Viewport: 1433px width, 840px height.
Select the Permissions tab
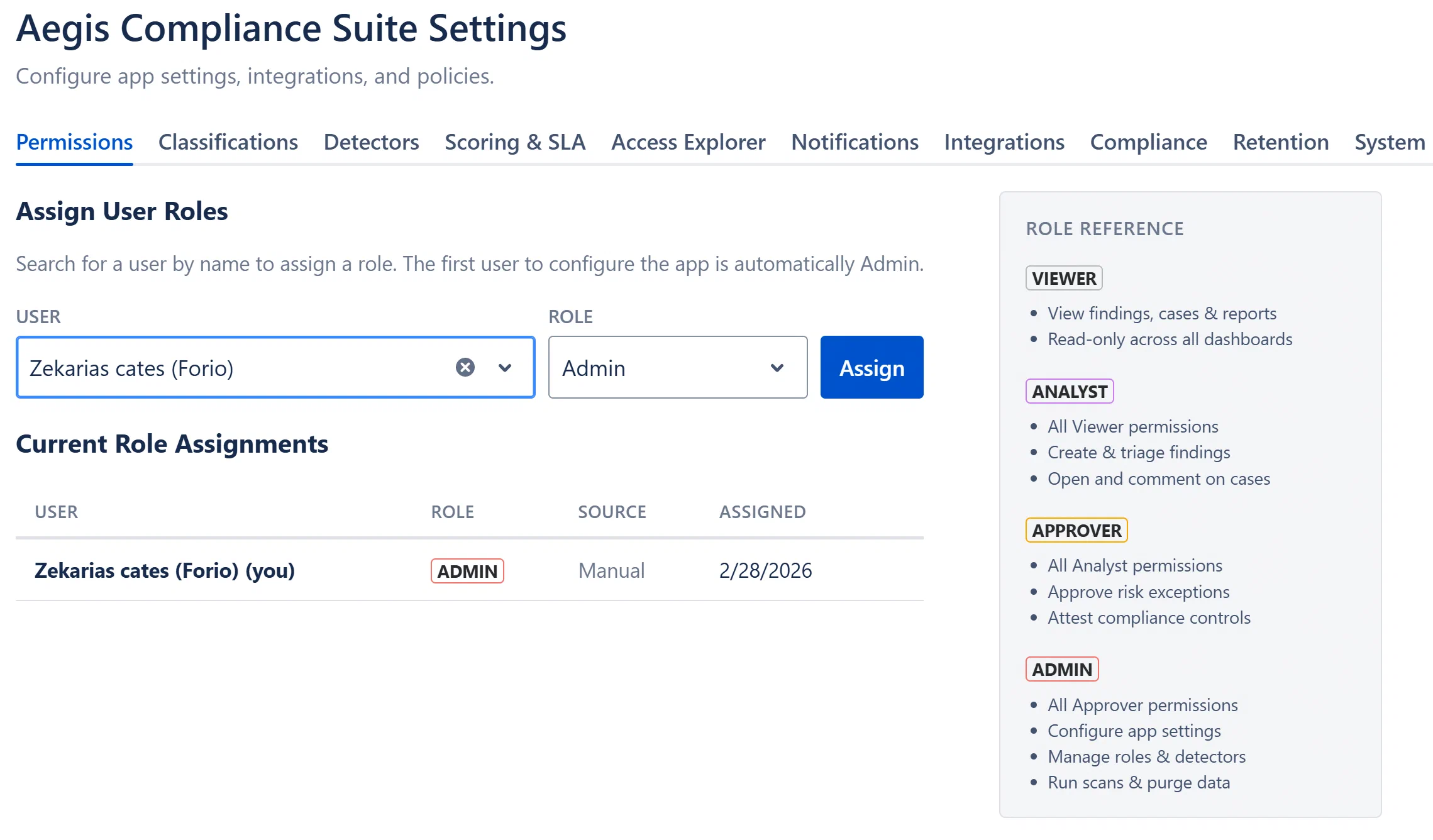tap(74, 142)
